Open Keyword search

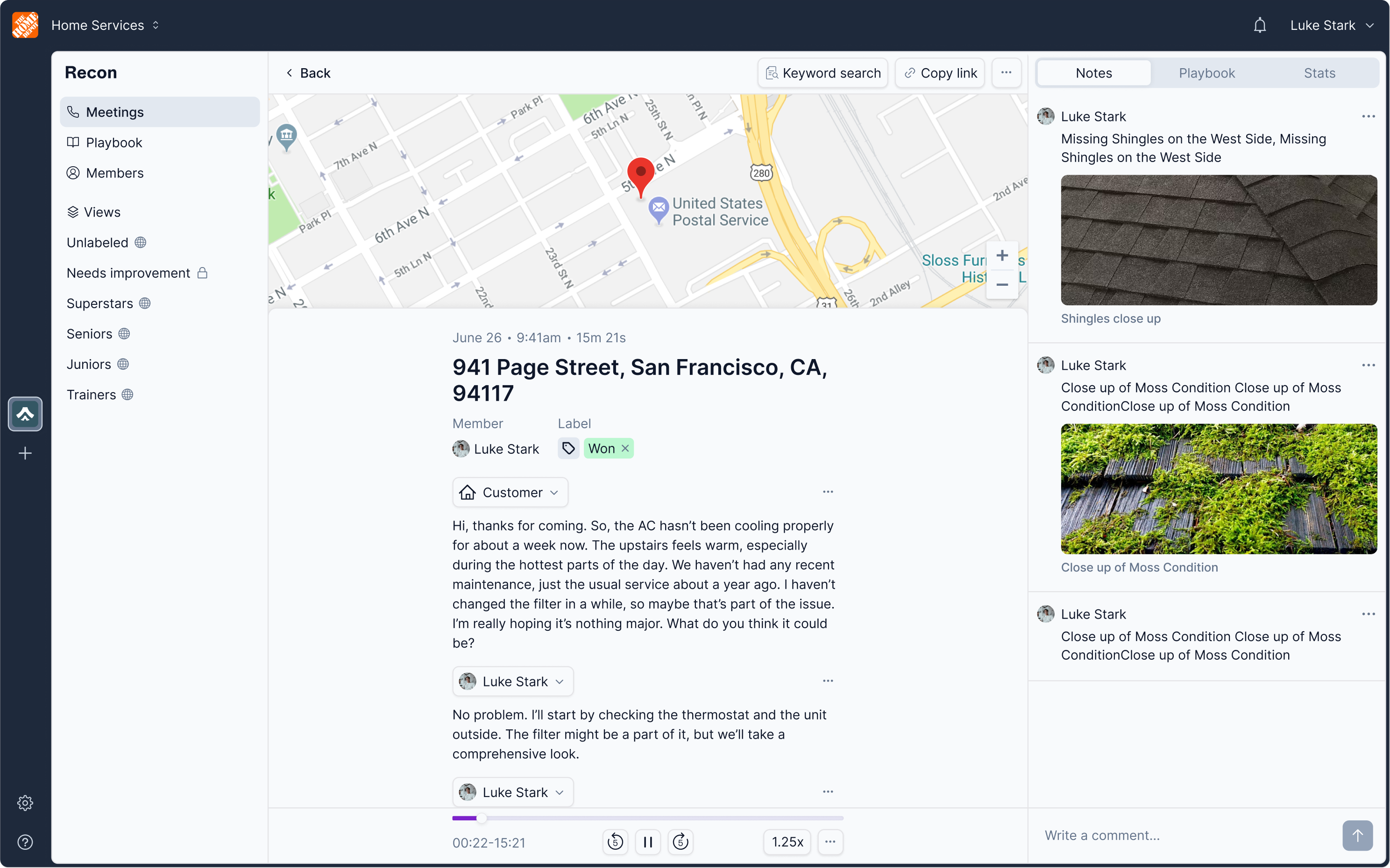[x=822, y=73]
